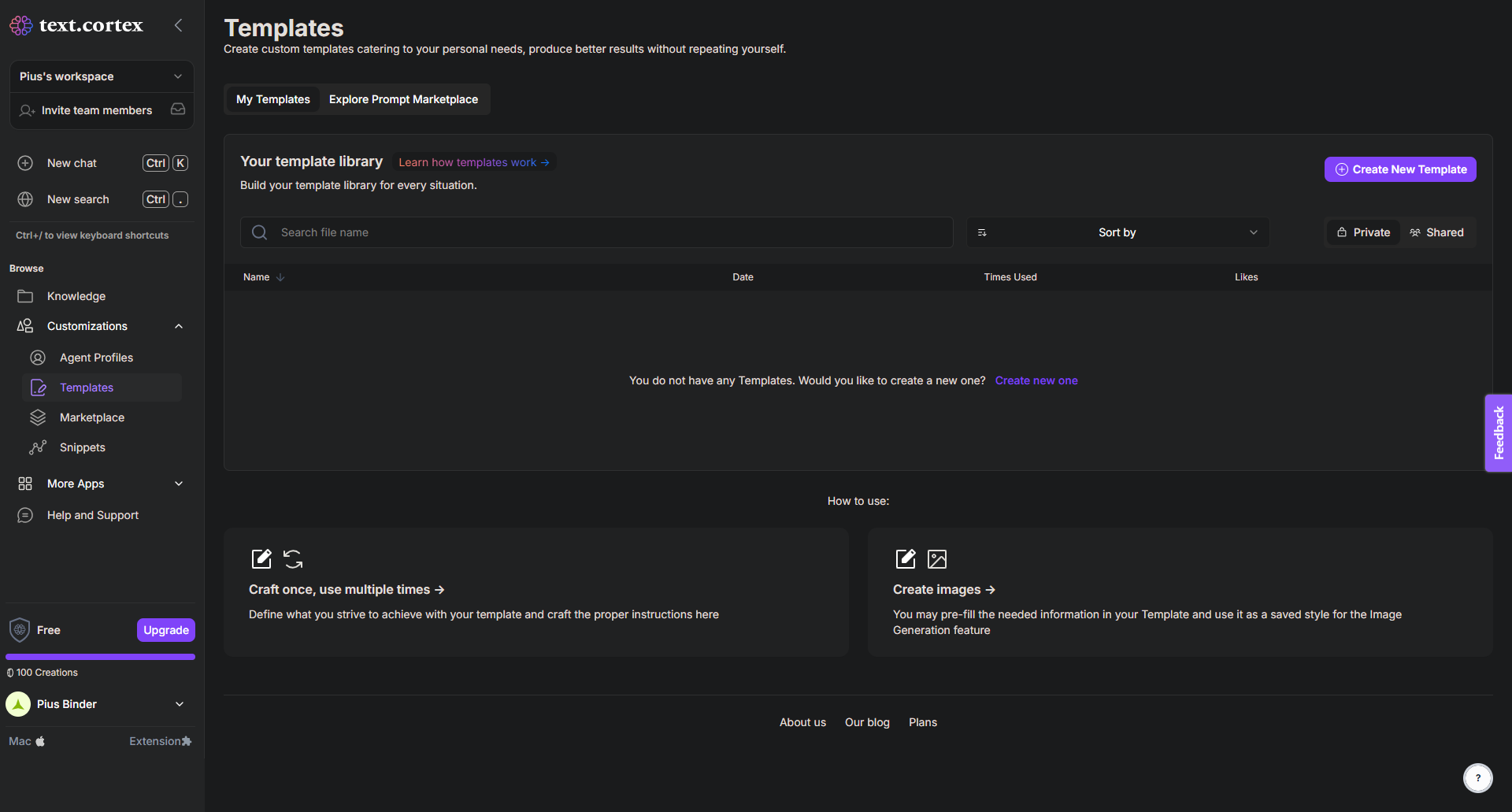Click inside the Search file name field

pos(606,232)
